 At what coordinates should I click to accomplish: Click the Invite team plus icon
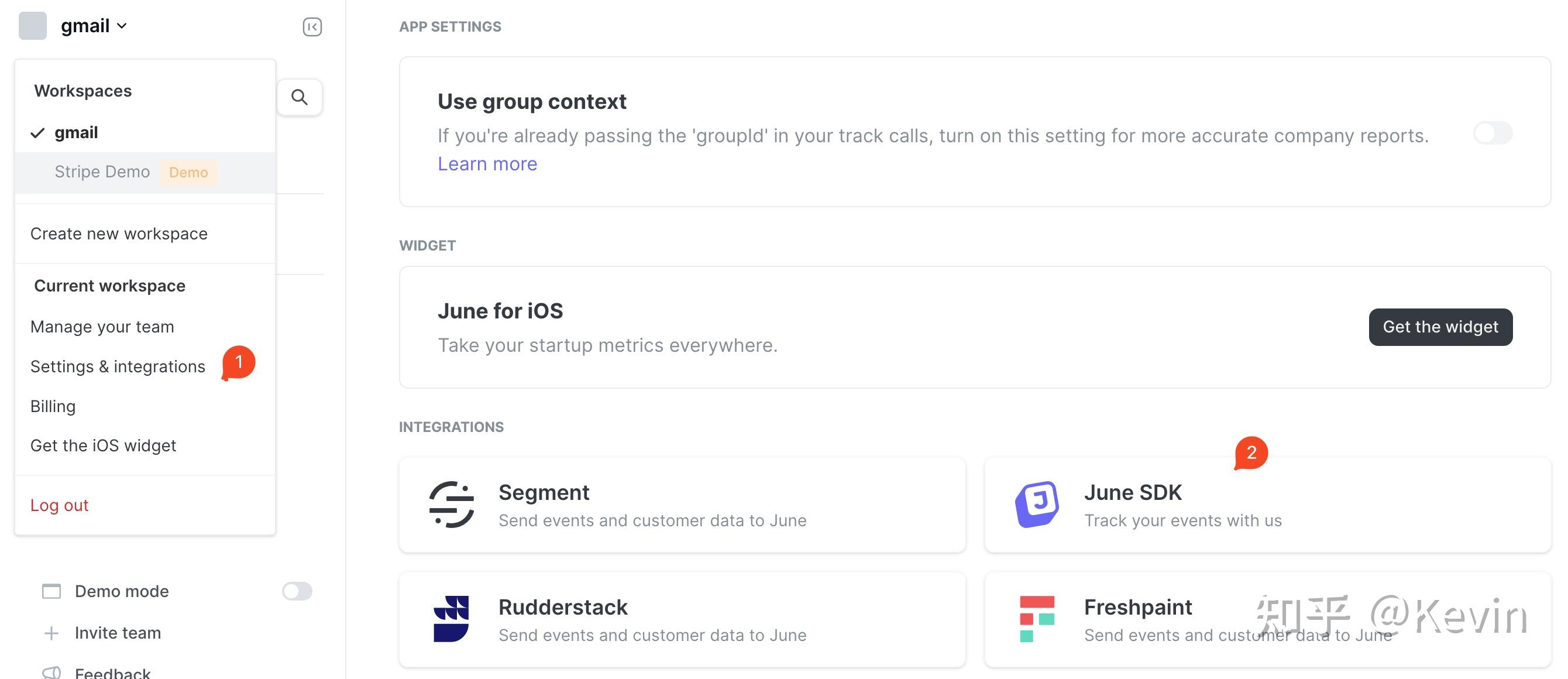tap(51, 633)
